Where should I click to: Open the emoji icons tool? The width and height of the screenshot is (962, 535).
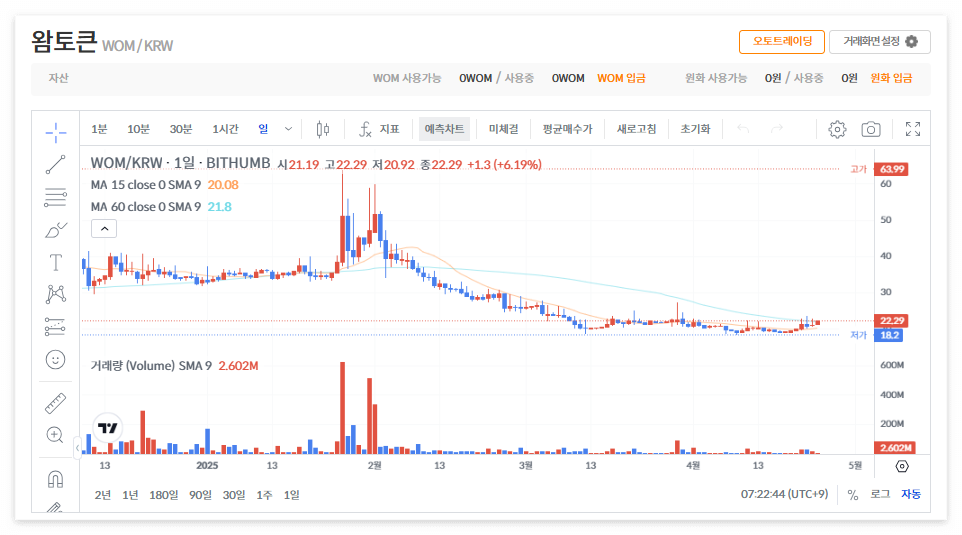point(55,360)
